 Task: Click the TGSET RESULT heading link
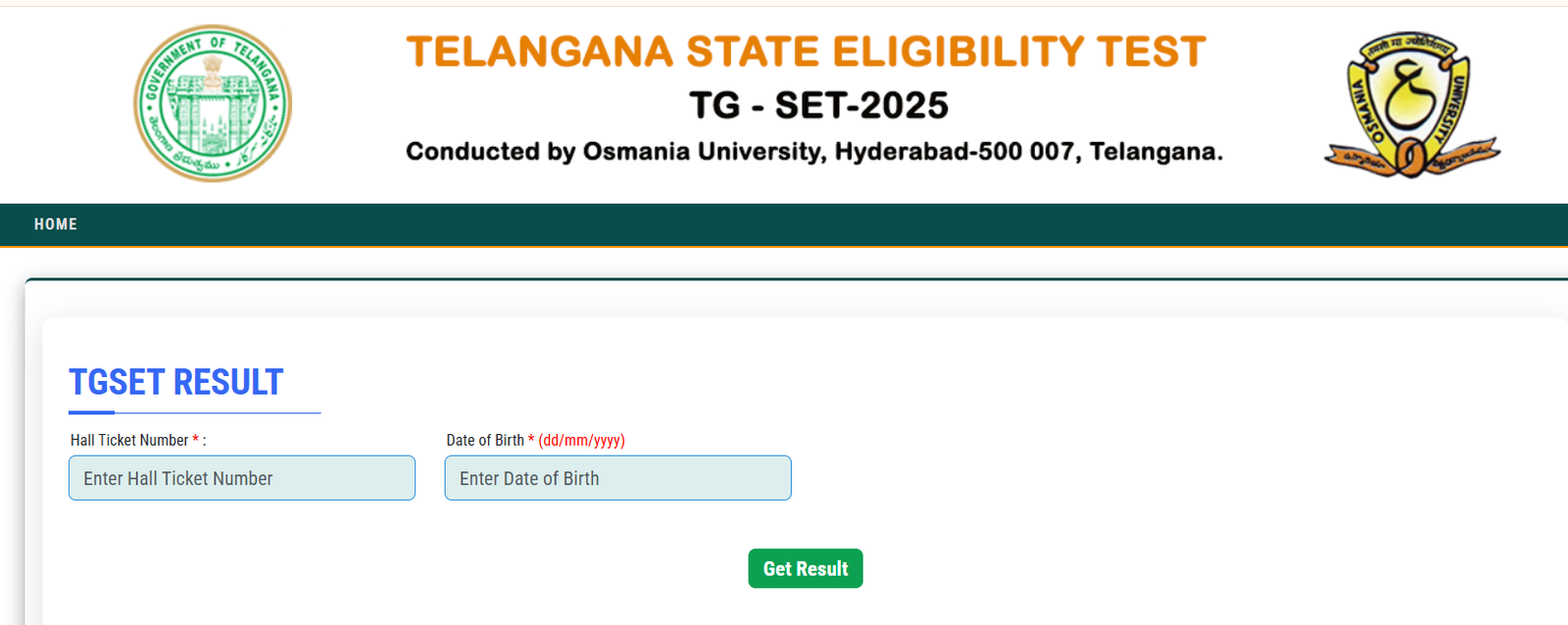174,382
